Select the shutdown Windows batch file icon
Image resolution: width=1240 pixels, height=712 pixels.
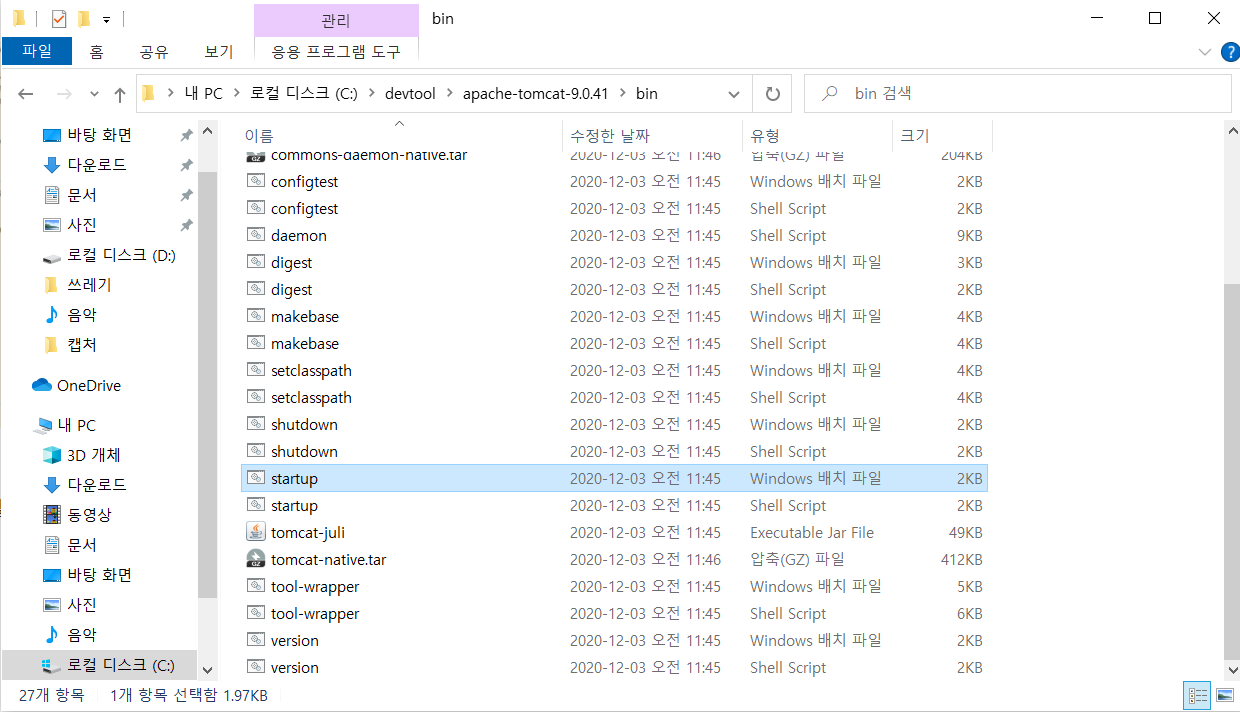point(256,424)
